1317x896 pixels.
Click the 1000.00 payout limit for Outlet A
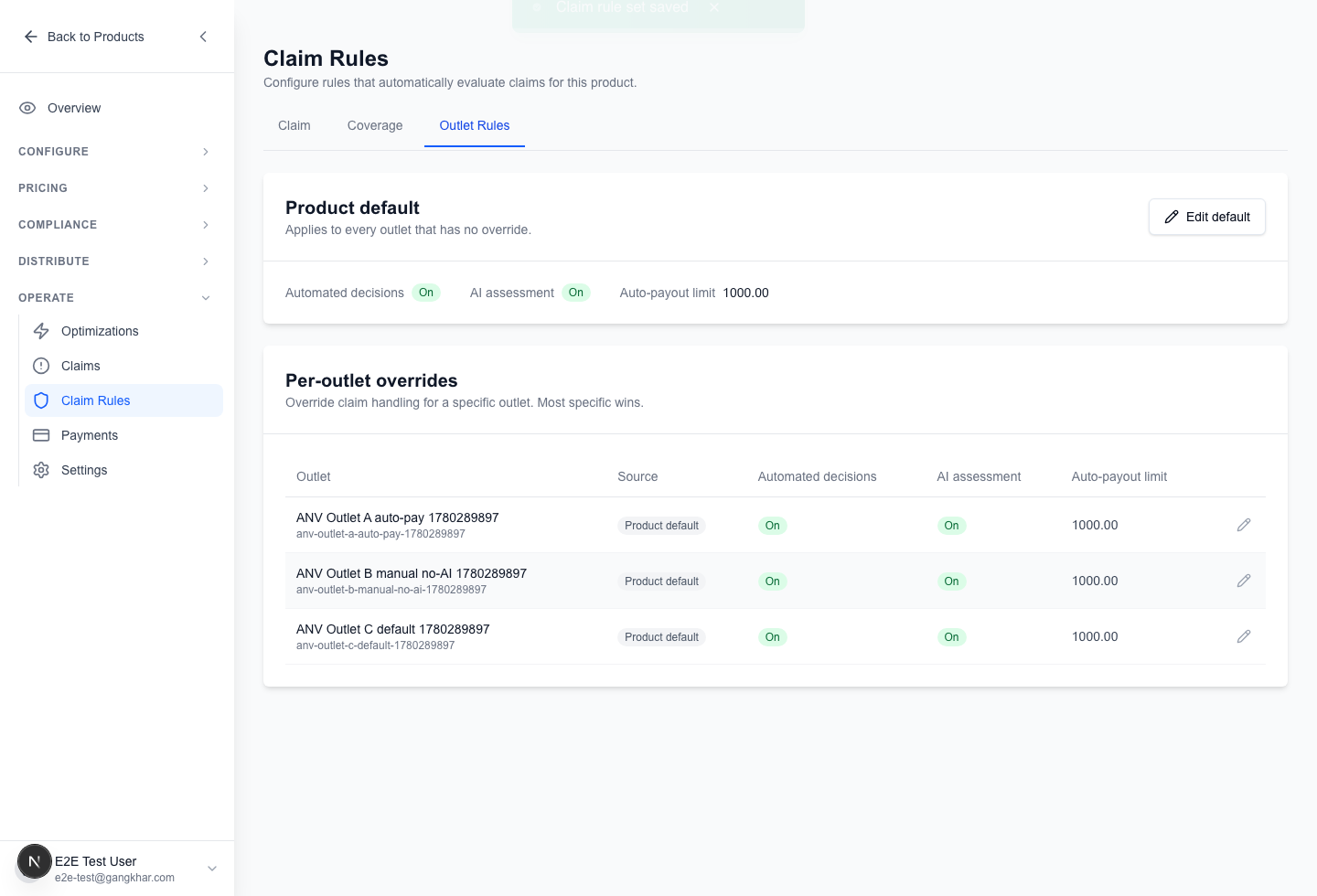1095,525
